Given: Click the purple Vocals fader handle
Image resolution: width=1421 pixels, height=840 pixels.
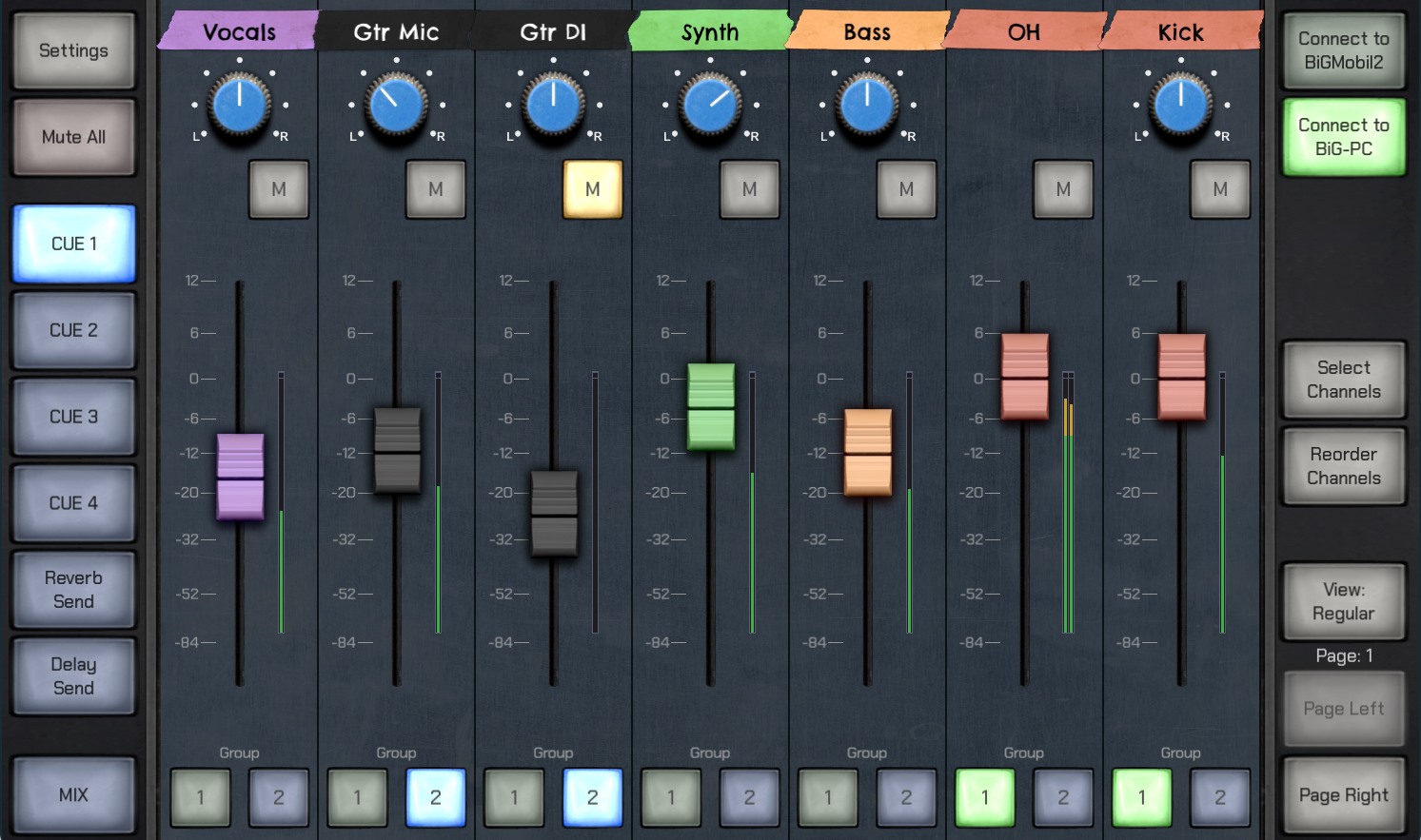Looking at the screenshot, I should coord(240,476).
